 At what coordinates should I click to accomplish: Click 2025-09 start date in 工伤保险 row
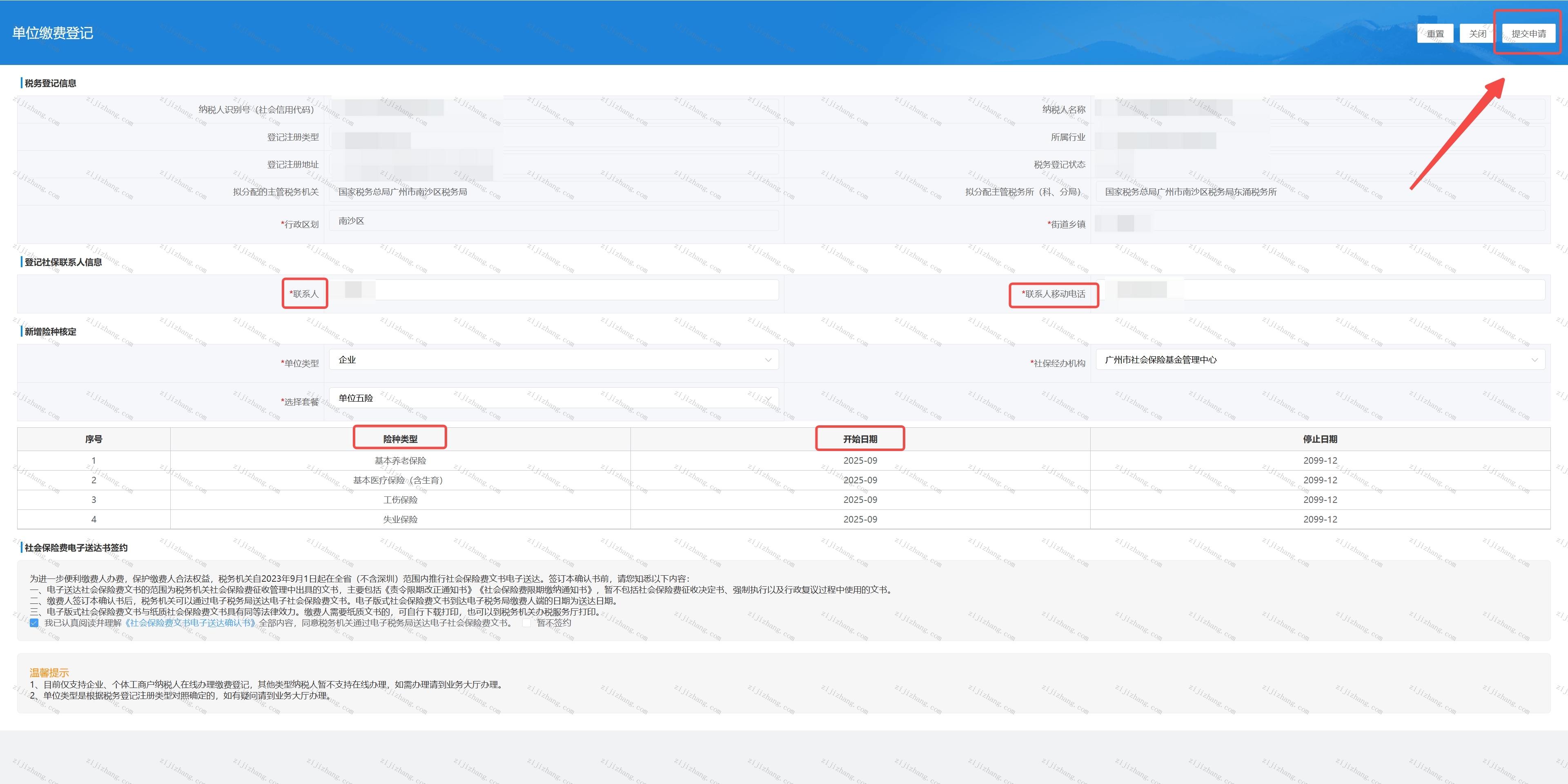[860, 500]
